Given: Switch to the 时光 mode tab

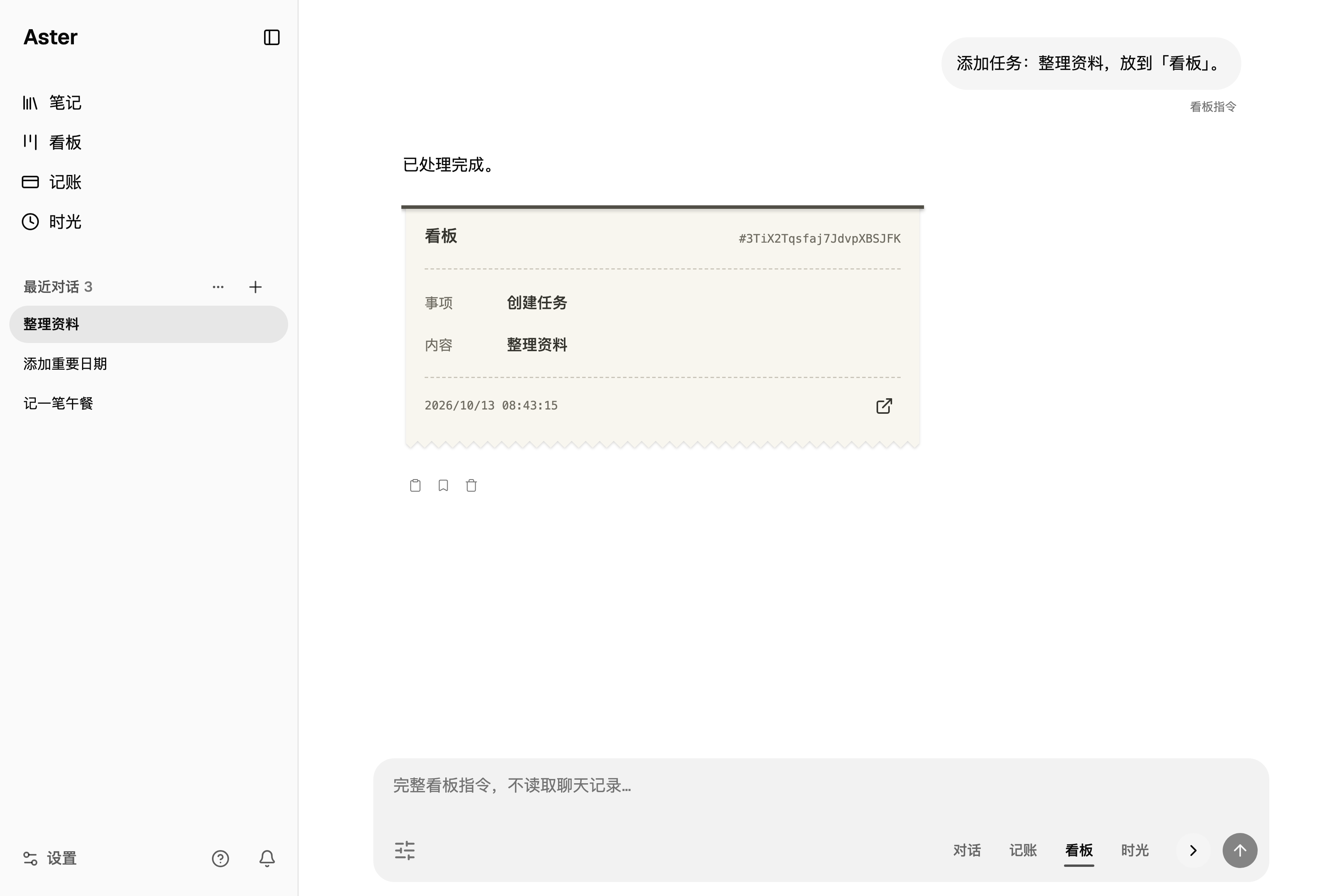Looking at the screenshot, I should (1135, 850).
